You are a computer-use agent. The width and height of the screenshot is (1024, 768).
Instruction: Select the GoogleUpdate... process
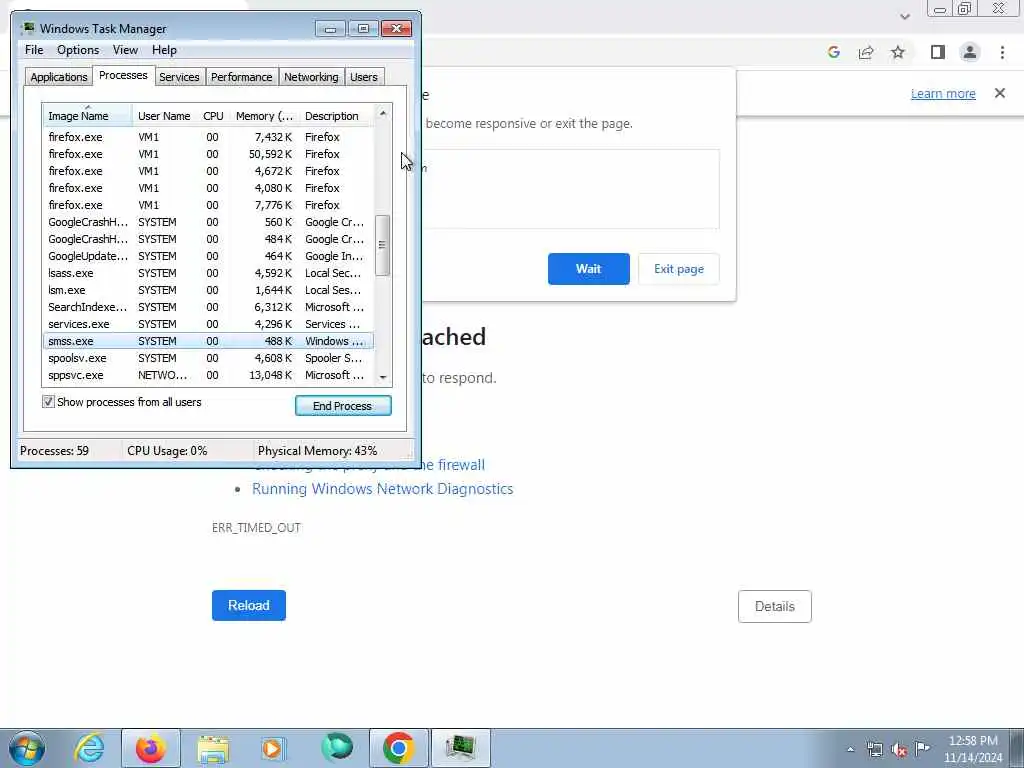(208, 256)
